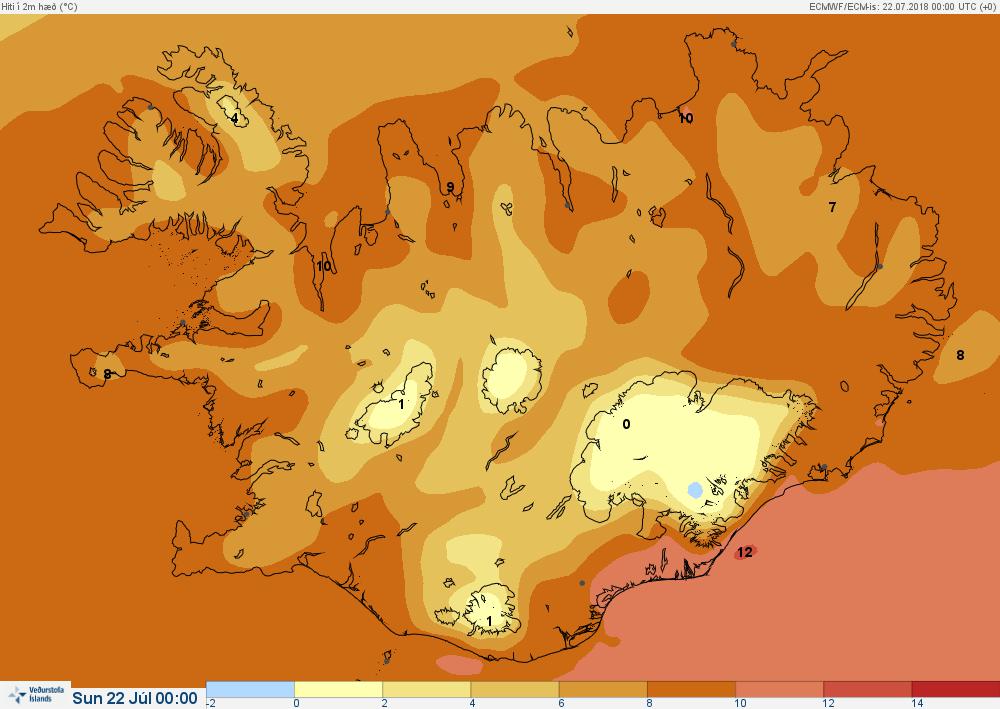This screenshot has width=1000, height=709.
Task: Click the 12 temperature label off the southeast coast
Action: point(744,552)
